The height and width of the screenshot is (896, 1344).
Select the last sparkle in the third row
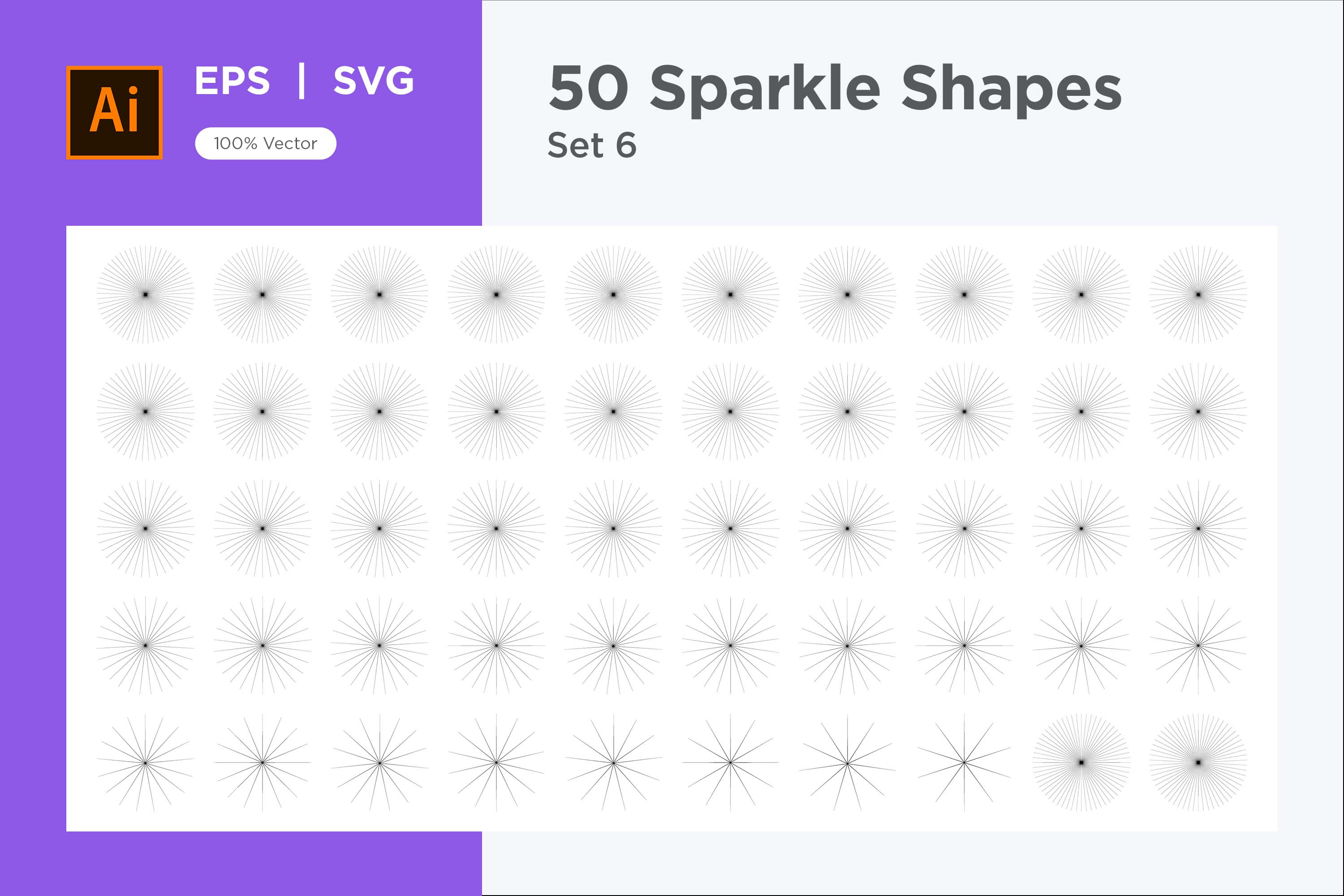[1198, 529]
